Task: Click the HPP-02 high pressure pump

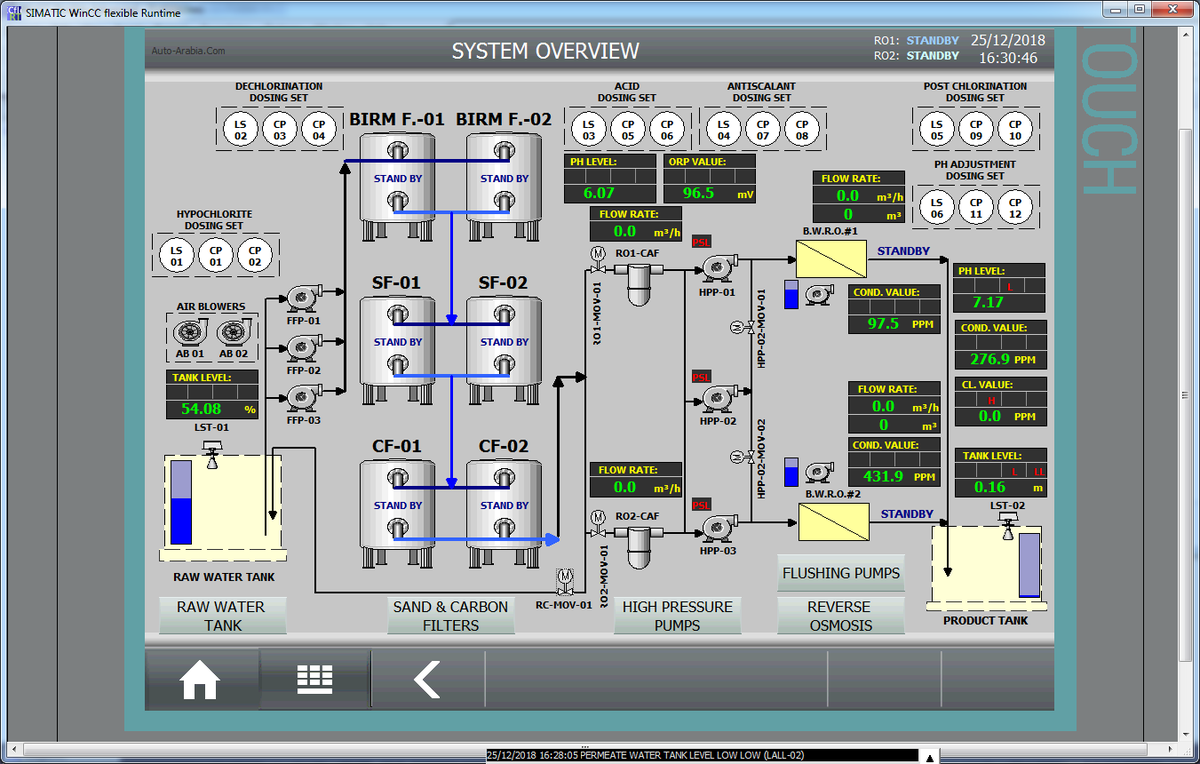Action: pyautogui.click(x=717, y=398)
